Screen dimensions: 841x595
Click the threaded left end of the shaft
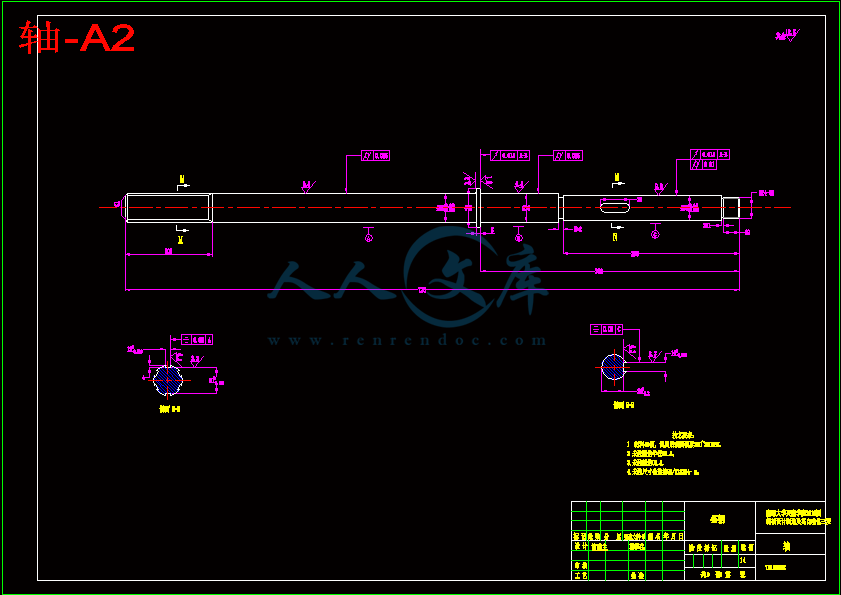coord(168,208)
